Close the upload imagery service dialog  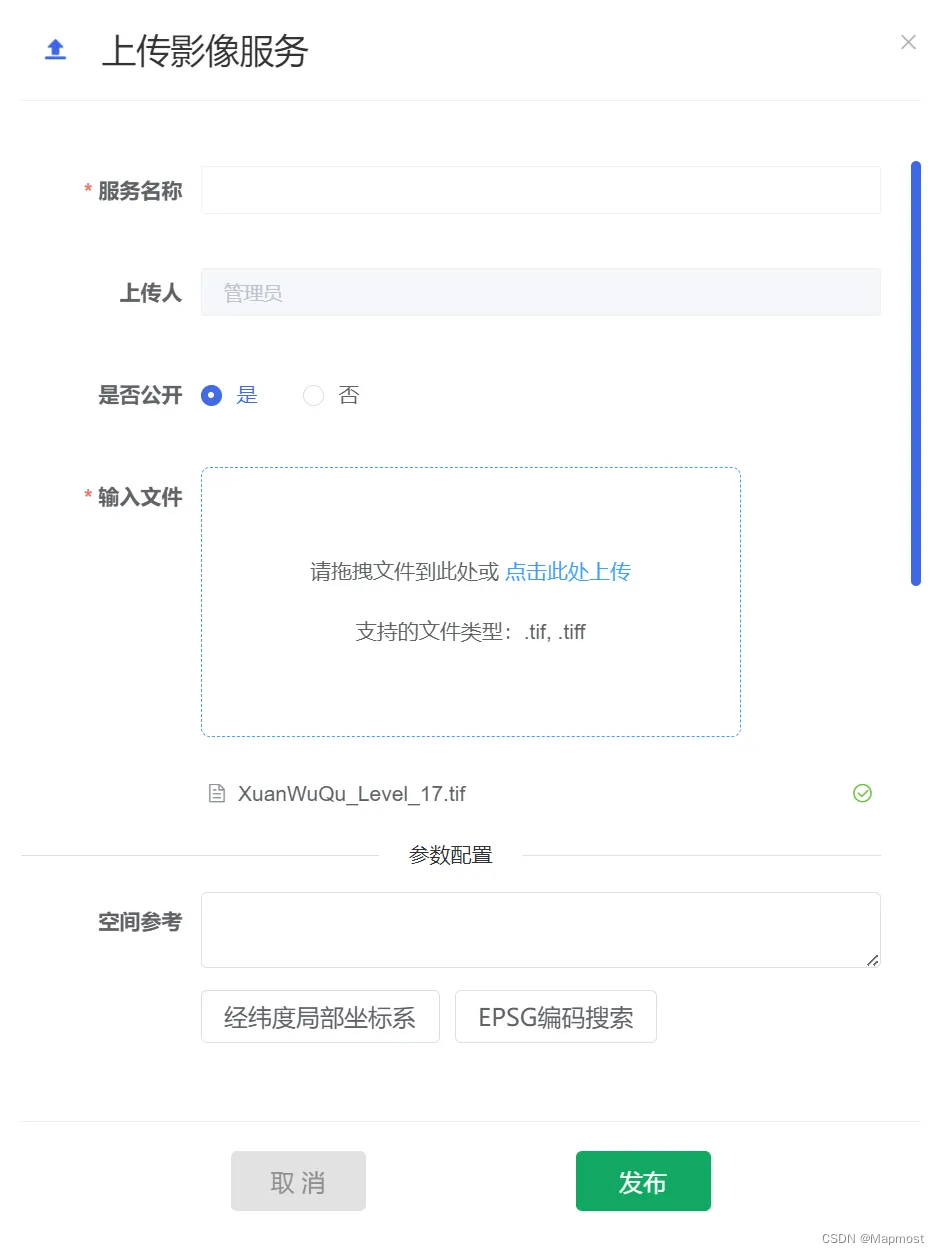coord(908,42)
